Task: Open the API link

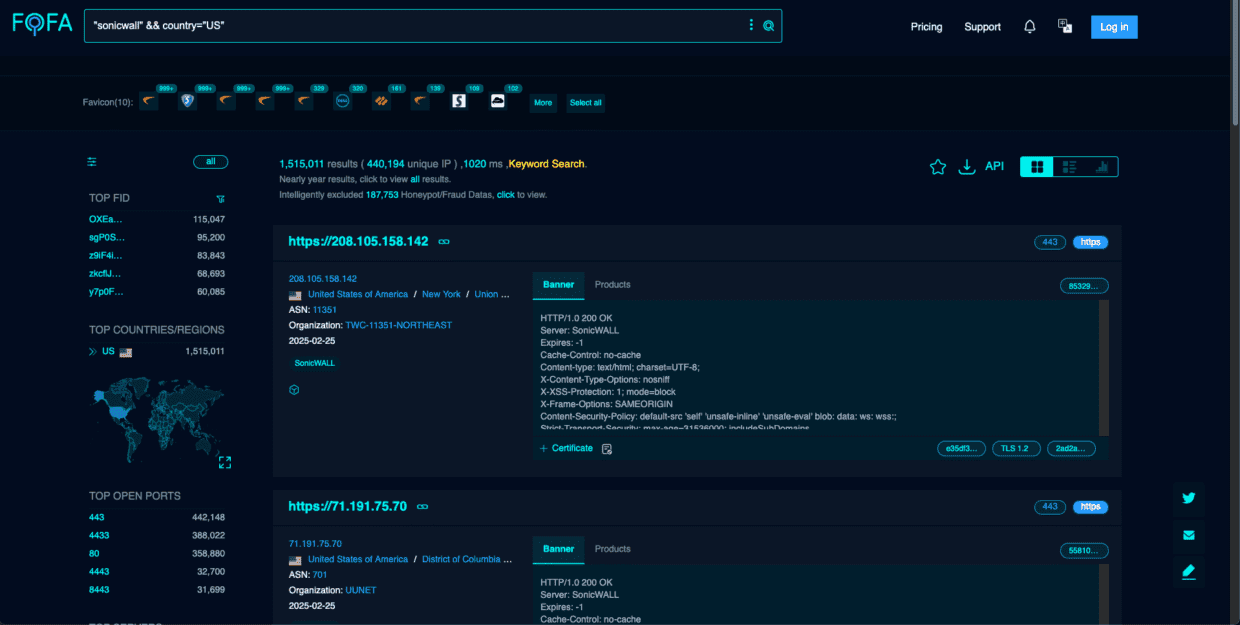Action: coord(994,167)
